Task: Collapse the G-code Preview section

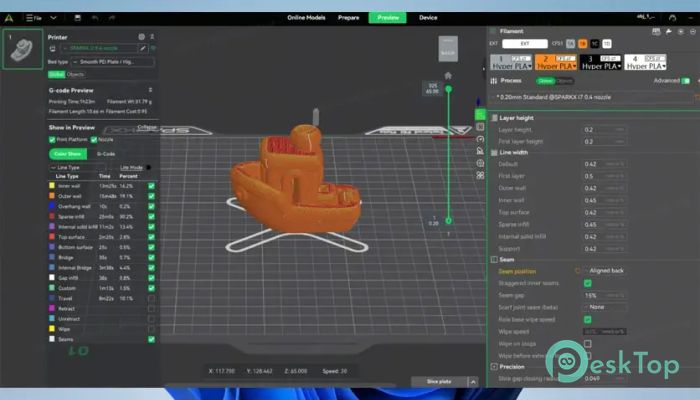Action: (x=150, y=90)
